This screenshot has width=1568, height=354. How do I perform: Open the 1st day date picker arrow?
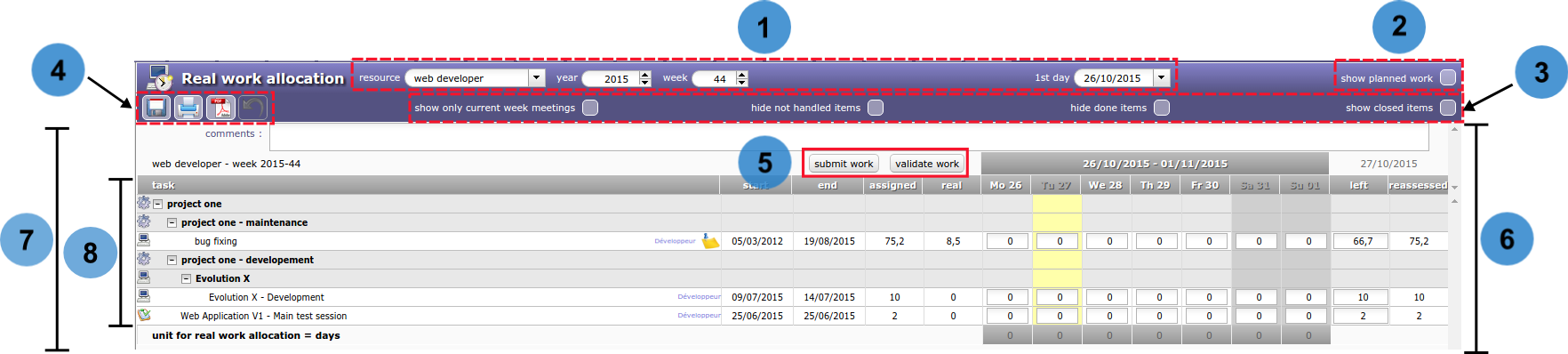[x=1161, y=78]
